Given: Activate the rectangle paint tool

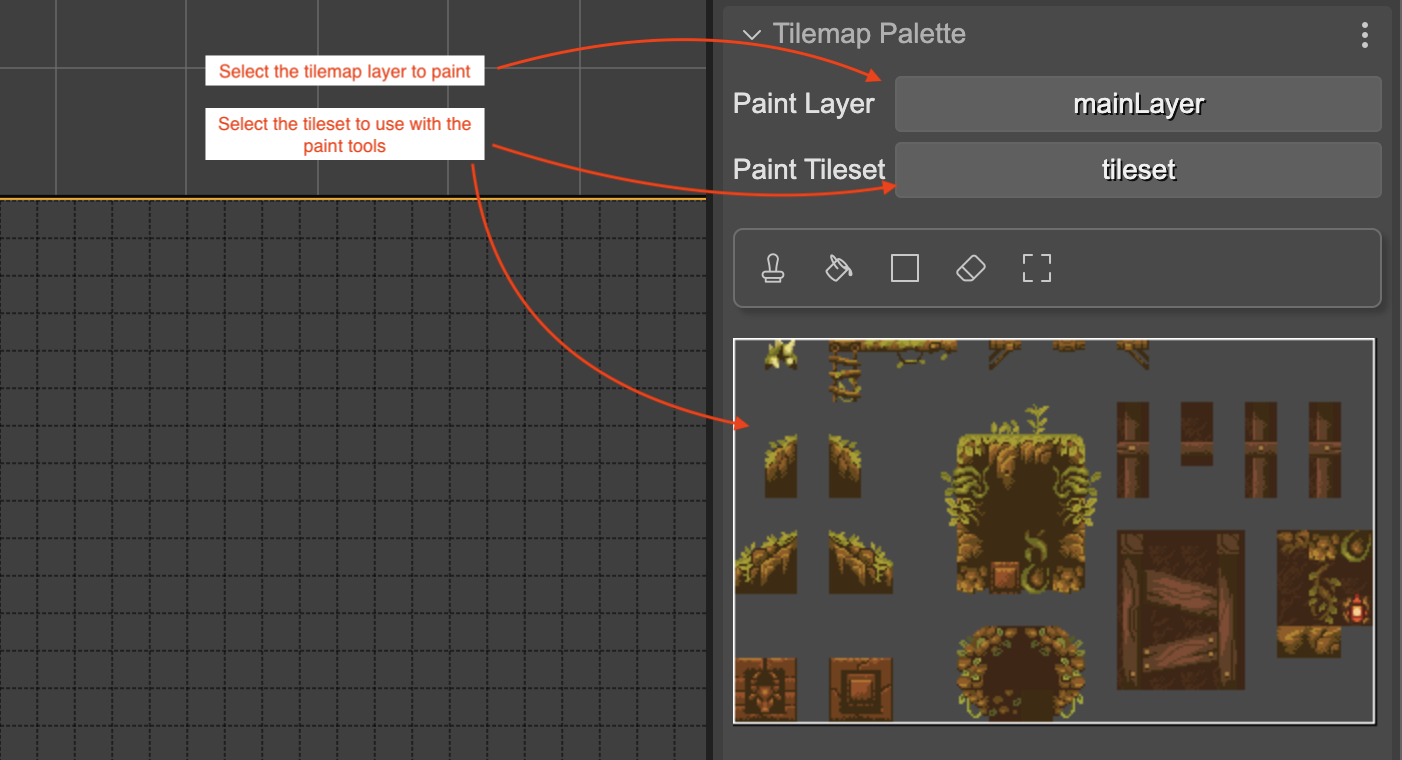Looking at the screenshot, I should click(904, 268).
